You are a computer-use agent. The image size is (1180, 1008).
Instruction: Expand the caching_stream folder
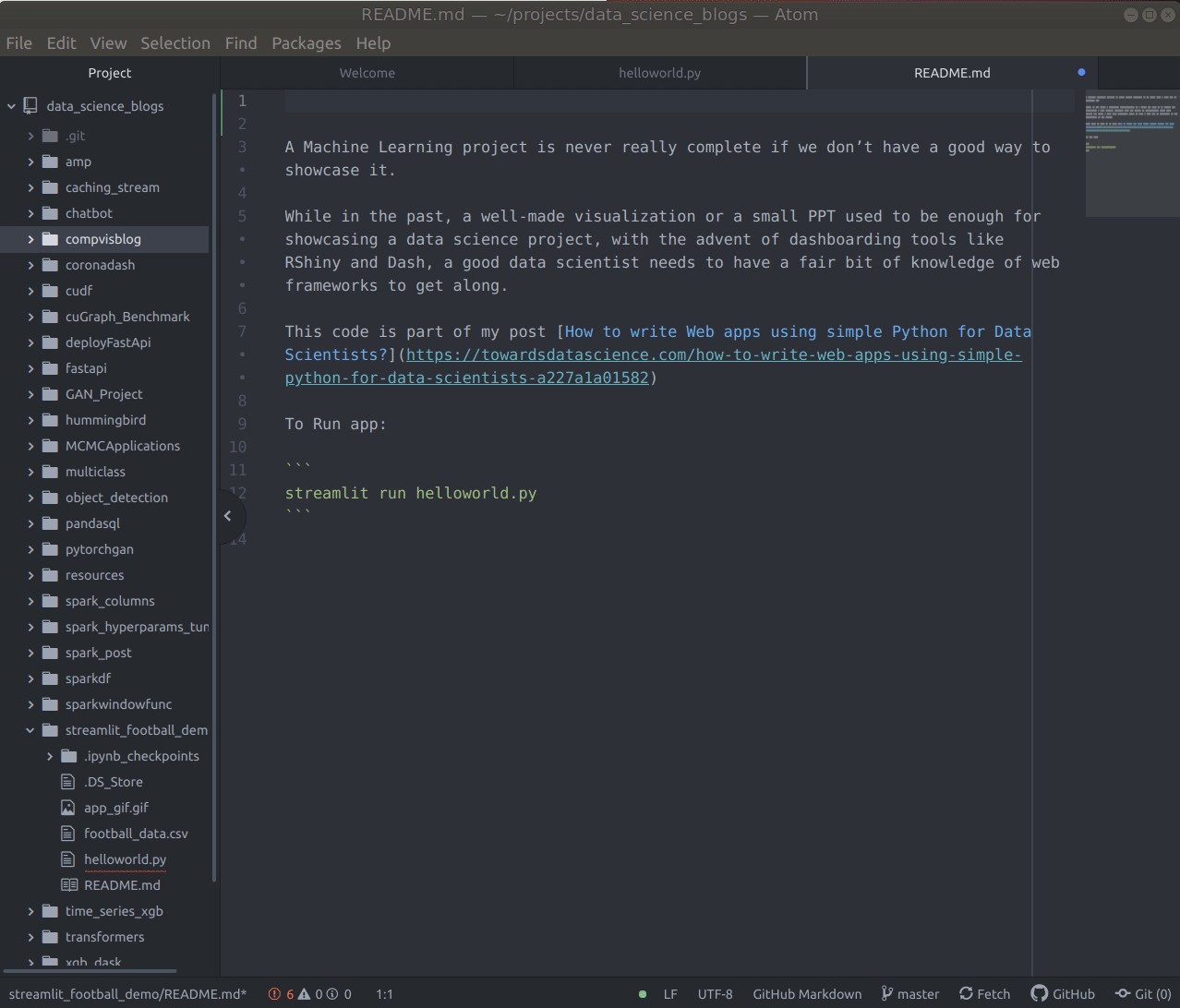click(x=30, y=187)
